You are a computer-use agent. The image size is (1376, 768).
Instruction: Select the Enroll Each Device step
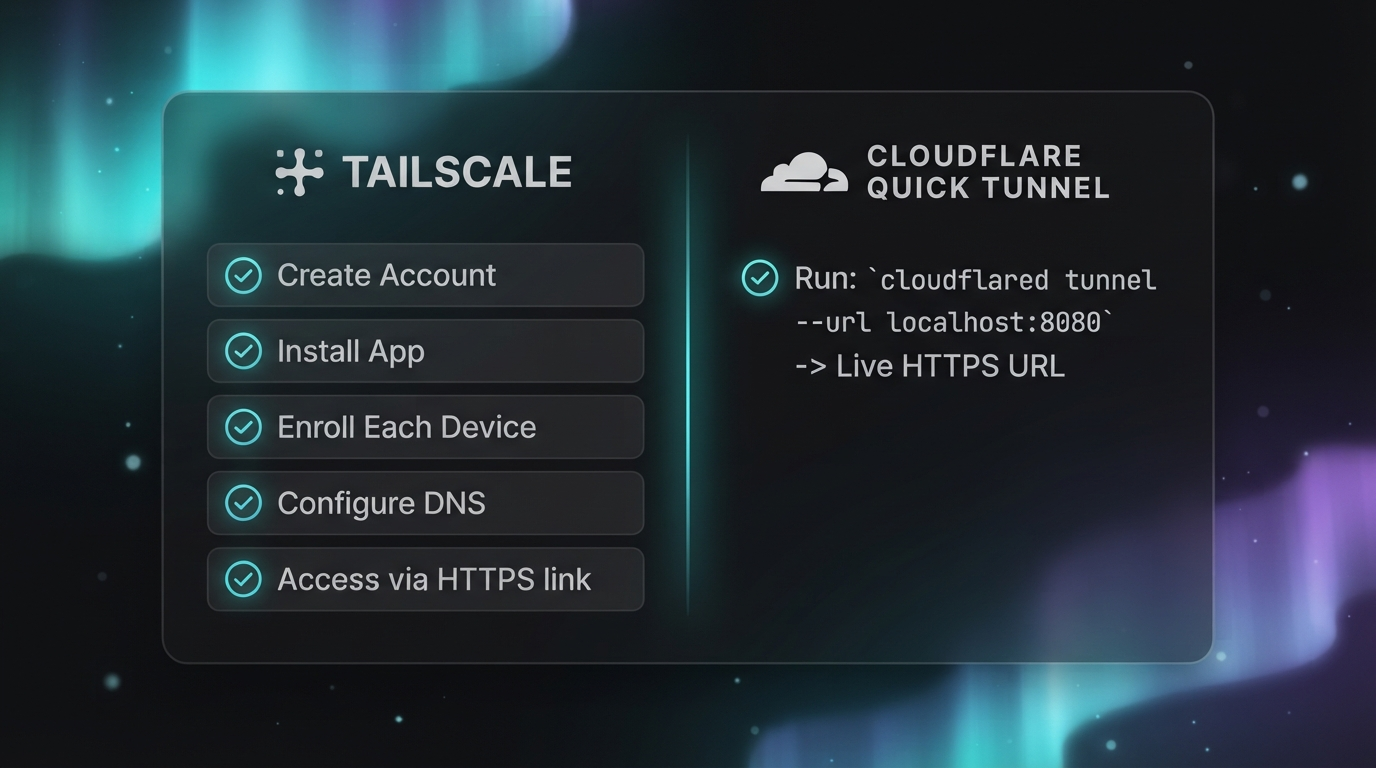coord(426,427)
